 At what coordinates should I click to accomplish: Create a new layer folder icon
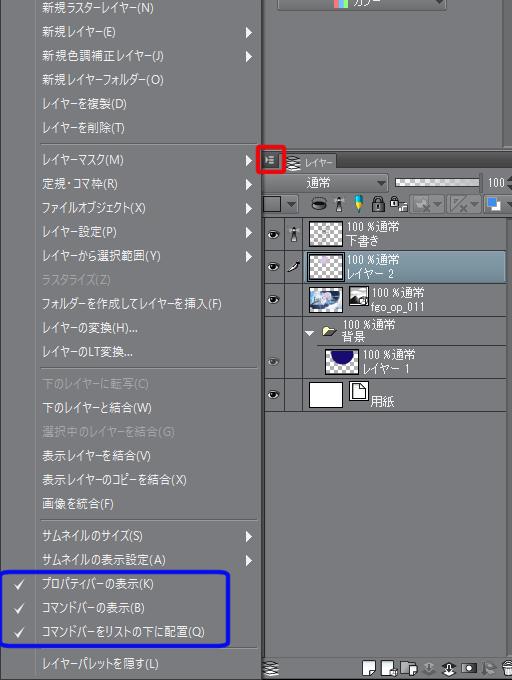click(408, 668)
